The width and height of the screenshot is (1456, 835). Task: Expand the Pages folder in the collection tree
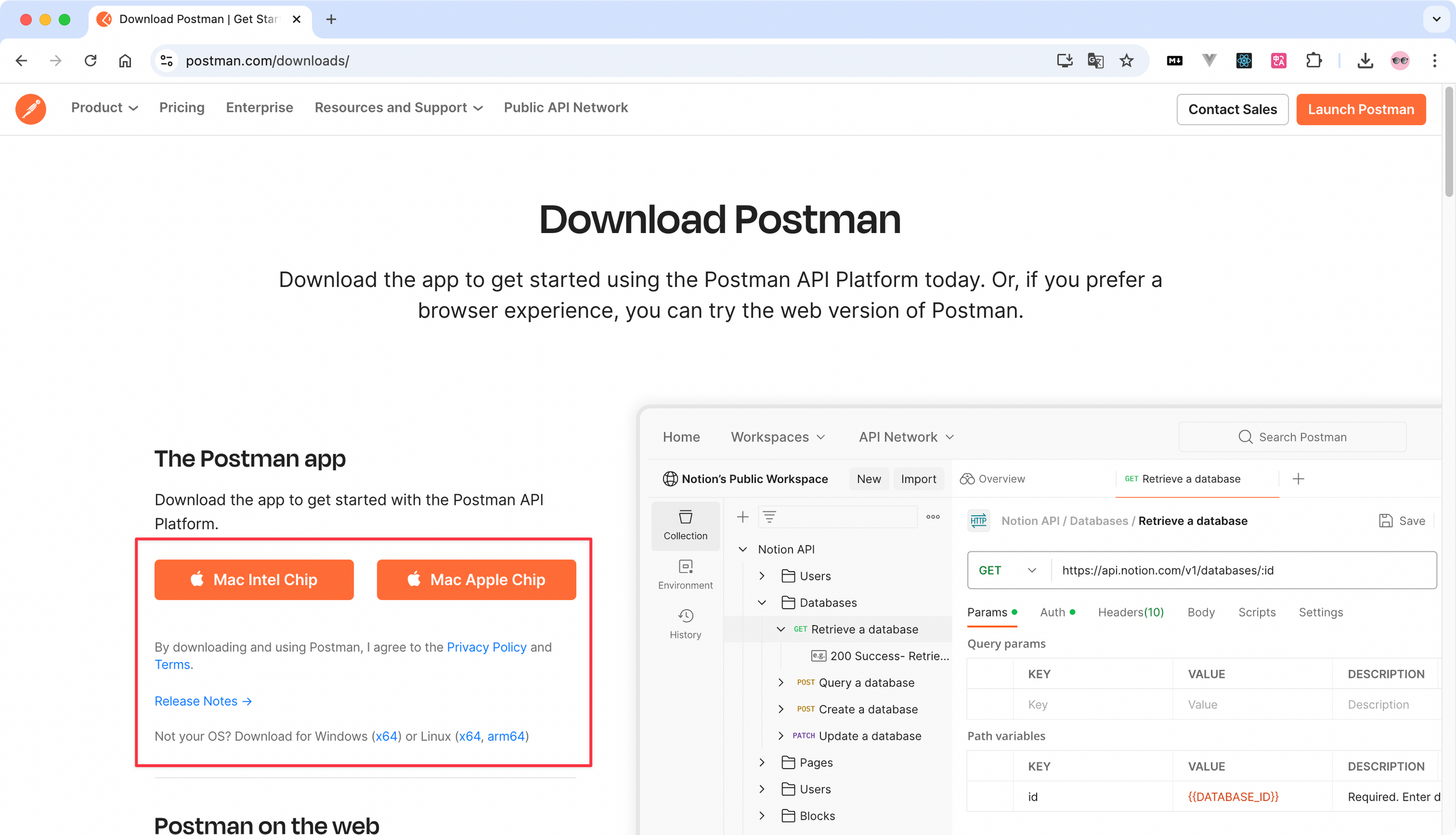pos(762,762)
